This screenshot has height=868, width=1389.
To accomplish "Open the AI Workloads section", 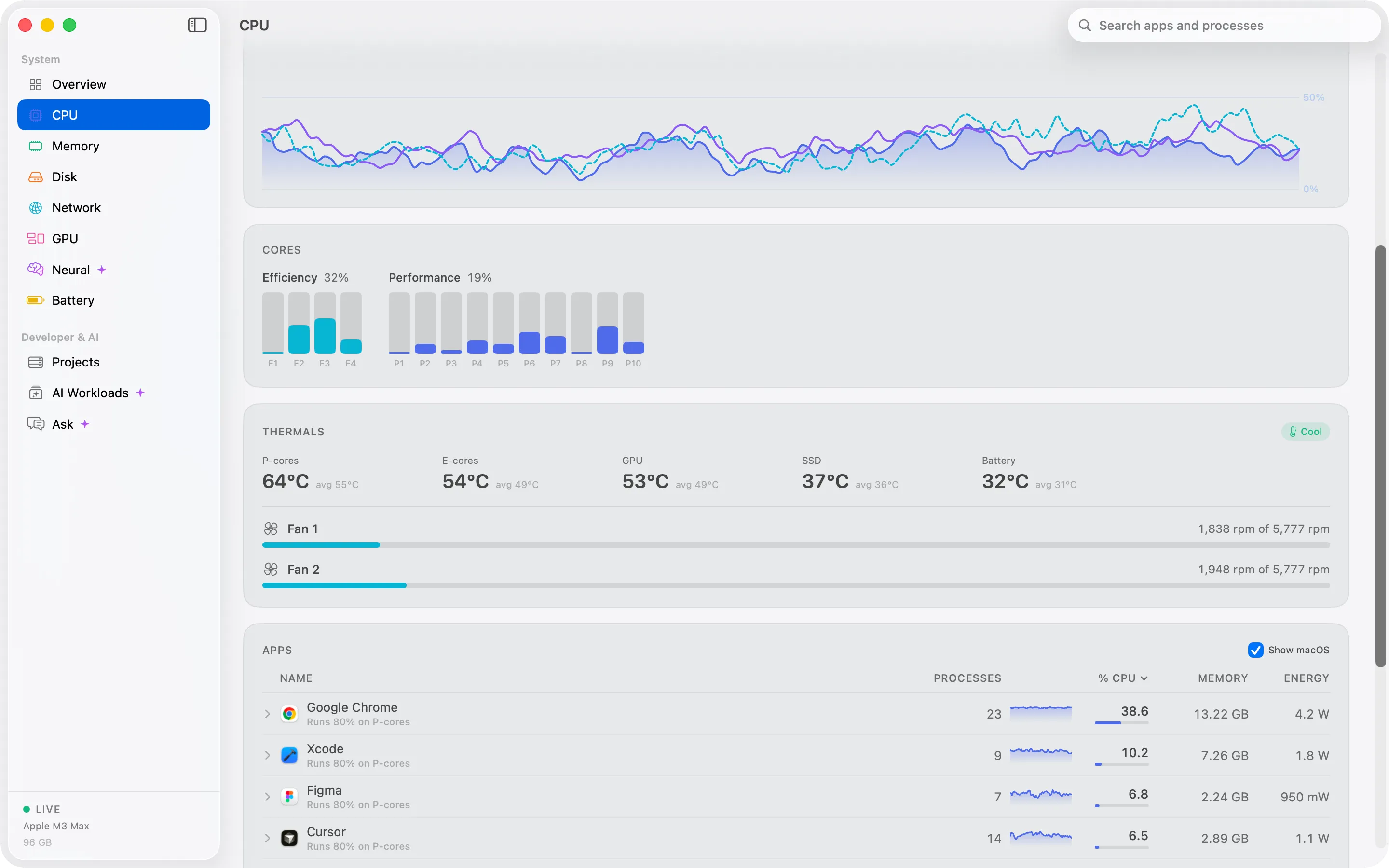I will (x=114, y=393).
